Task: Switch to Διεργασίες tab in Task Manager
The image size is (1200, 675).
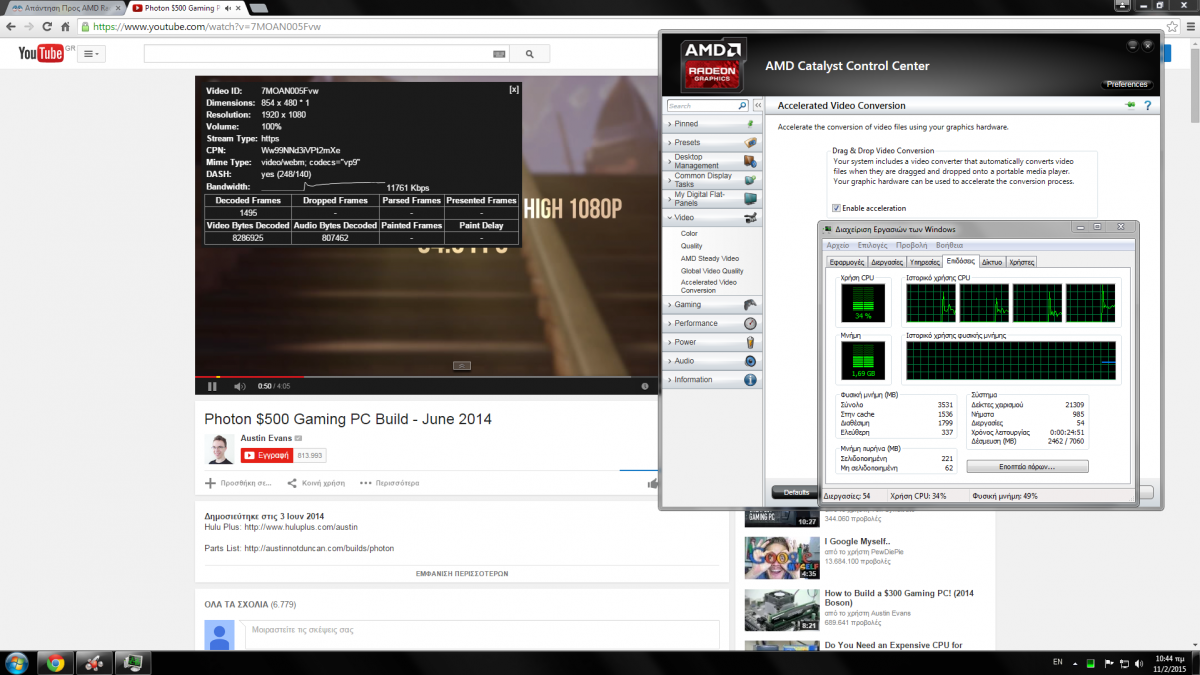Action: tap(887, 261)
